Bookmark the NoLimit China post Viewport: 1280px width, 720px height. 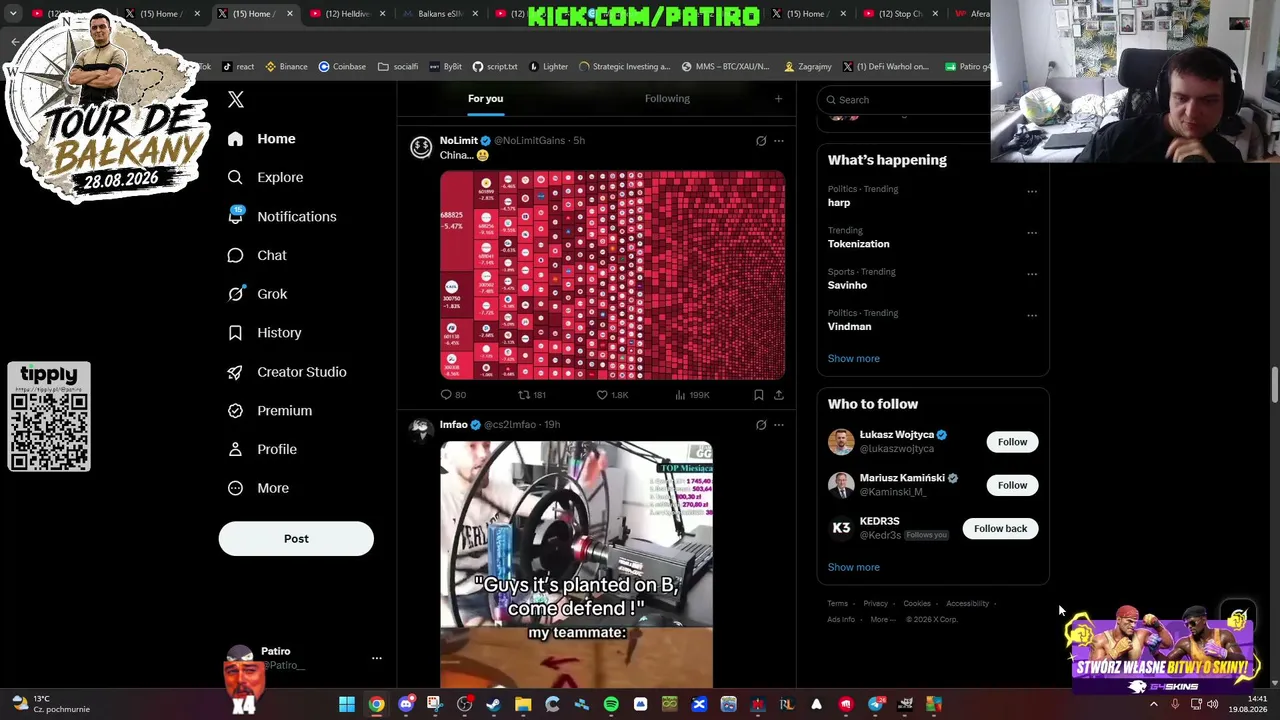[x=759, y=395]
